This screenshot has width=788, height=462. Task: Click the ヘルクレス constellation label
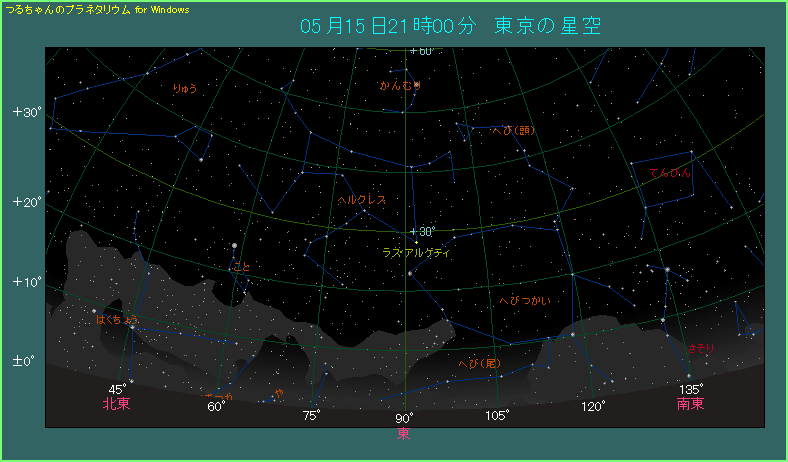pos(361,200)
